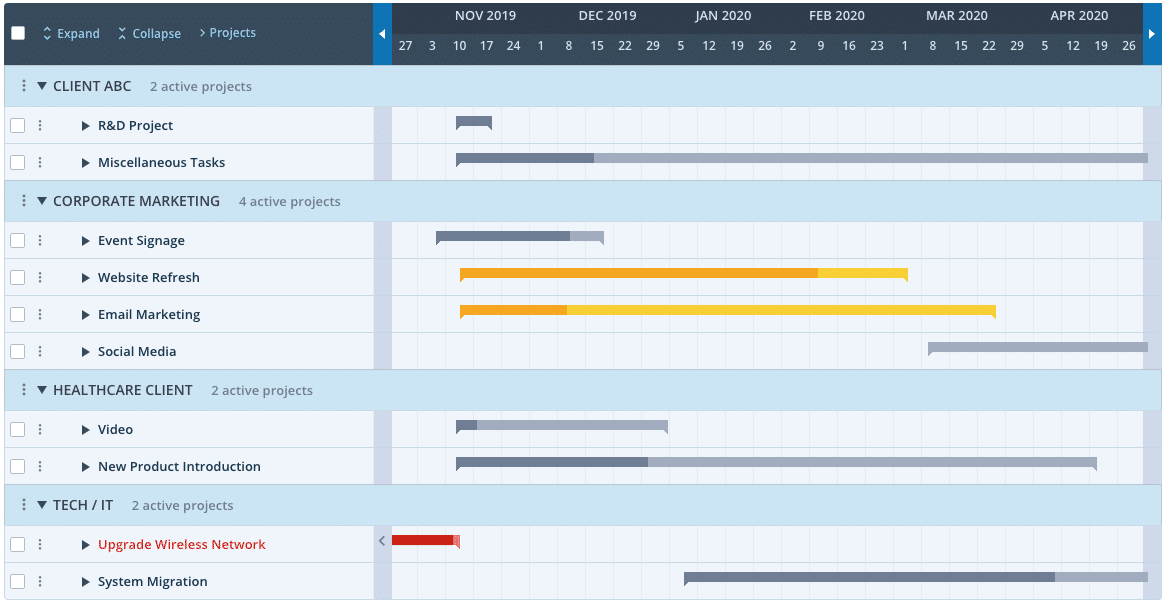This screenshot has width=1169, height=608.
Task: Click the orange Website Refresh progress bar
Action: [640, 273]
